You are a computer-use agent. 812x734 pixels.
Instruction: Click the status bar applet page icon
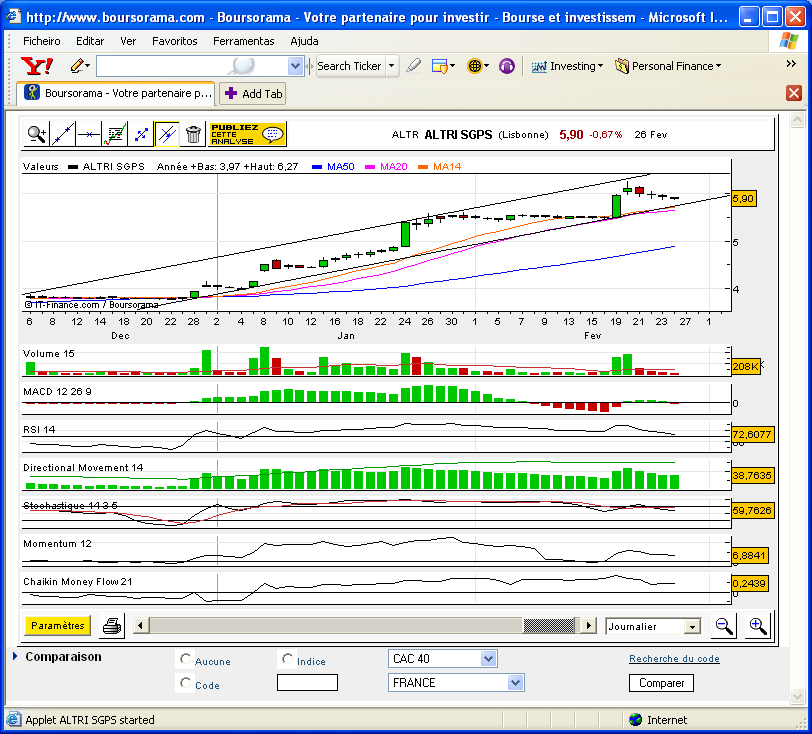click(x=14, y=719)
